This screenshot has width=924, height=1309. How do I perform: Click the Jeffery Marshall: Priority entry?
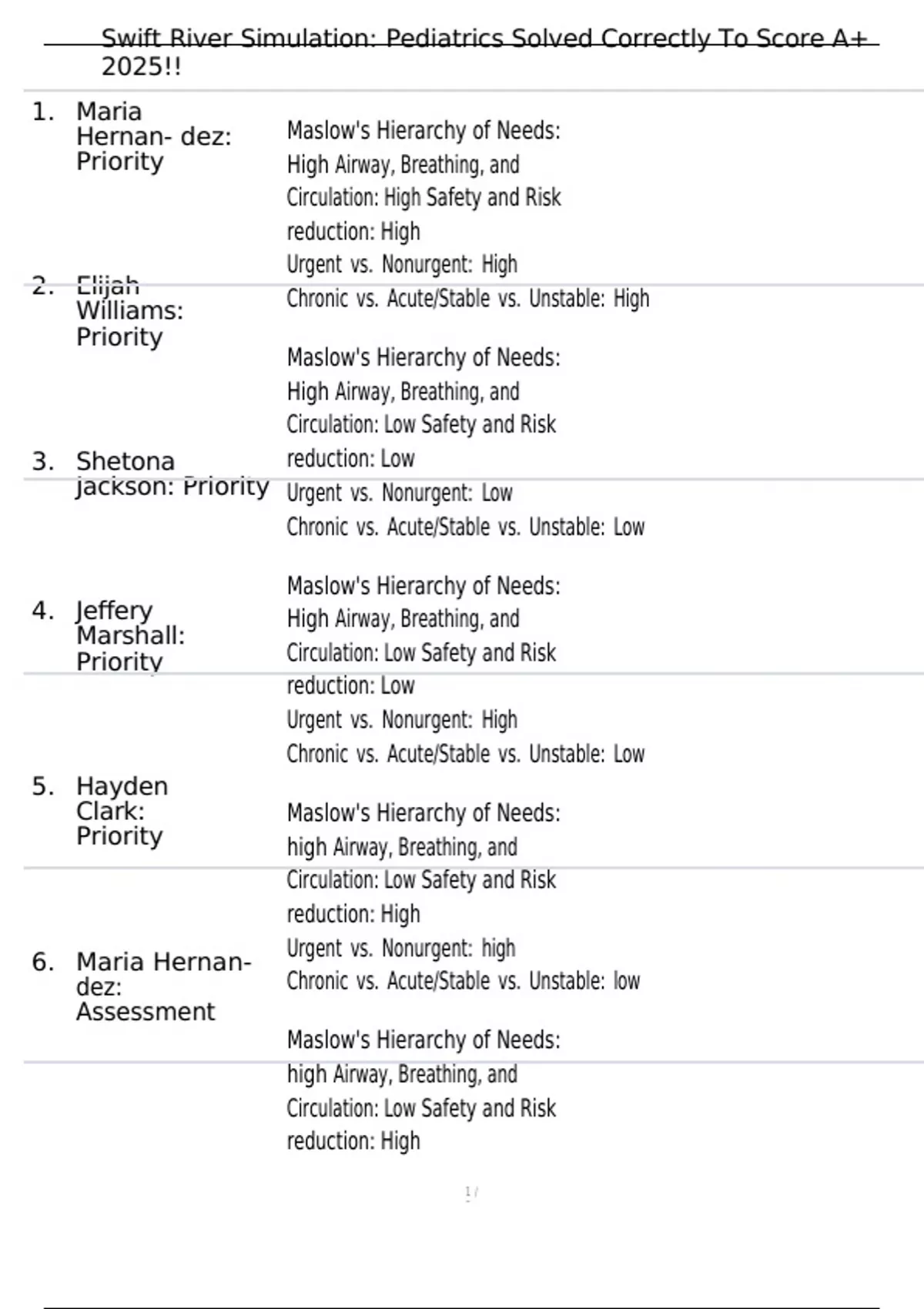(x=130, y=636)
